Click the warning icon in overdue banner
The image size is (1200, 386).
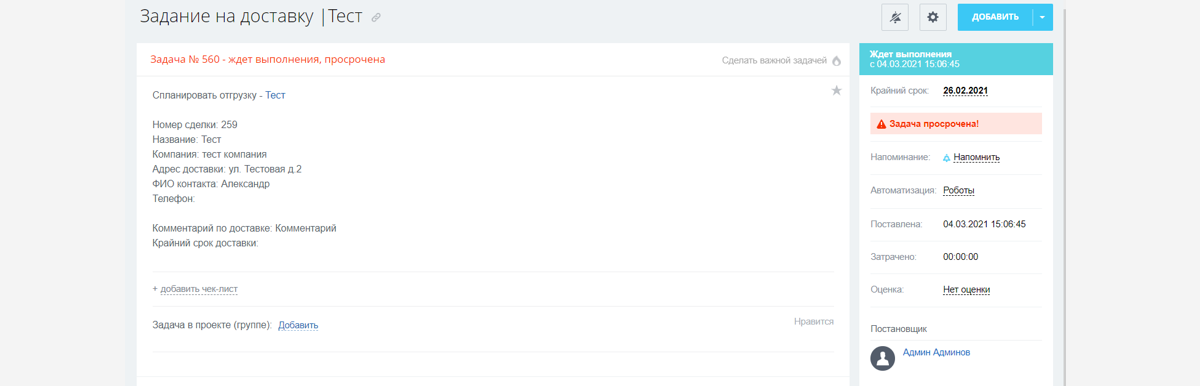(881, 124)
